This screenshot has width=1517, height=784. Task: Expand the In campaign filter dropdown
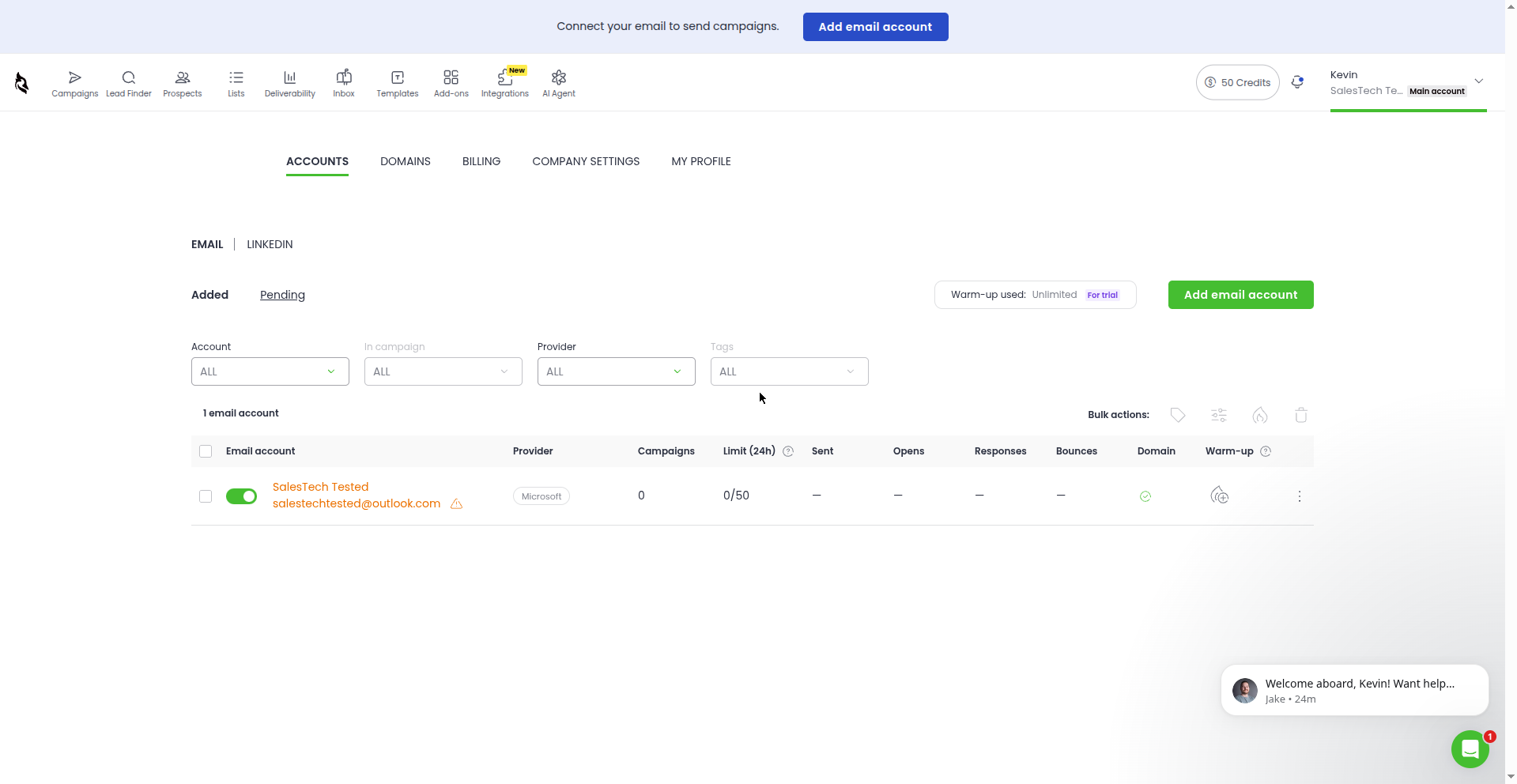click(x=443, y=371)
